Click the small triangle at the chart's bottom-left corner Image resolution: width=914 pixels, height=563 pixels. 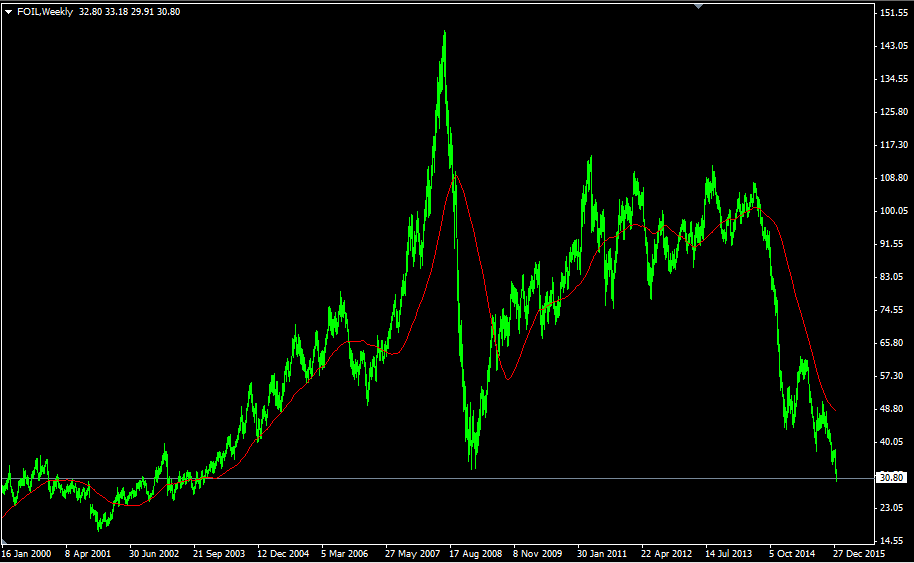pyautogui.click(x=4, y=543)
